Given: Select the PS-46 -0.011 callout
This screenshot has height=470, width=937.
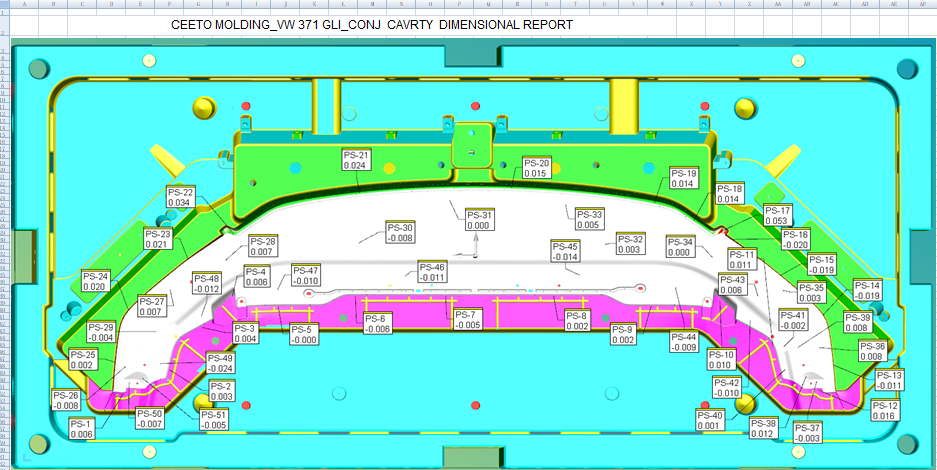Looking at the screenshot, I should tap(433, 272).
